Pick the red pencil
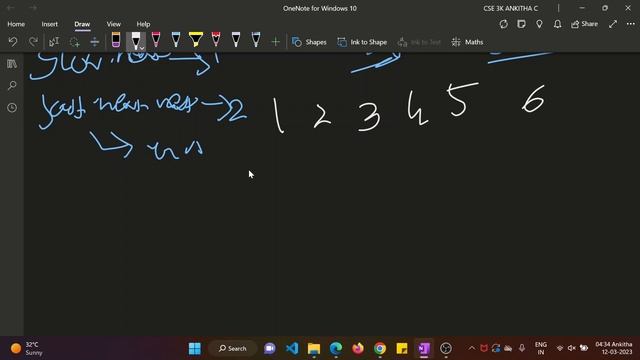 [x=216, y=40]
